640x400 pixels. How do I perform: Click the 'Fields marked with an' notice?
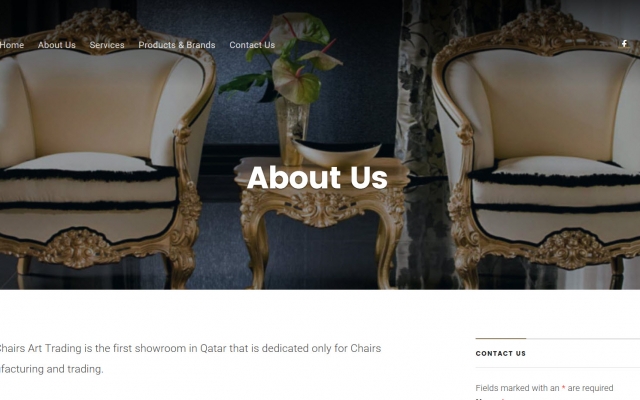click(517, 388)
